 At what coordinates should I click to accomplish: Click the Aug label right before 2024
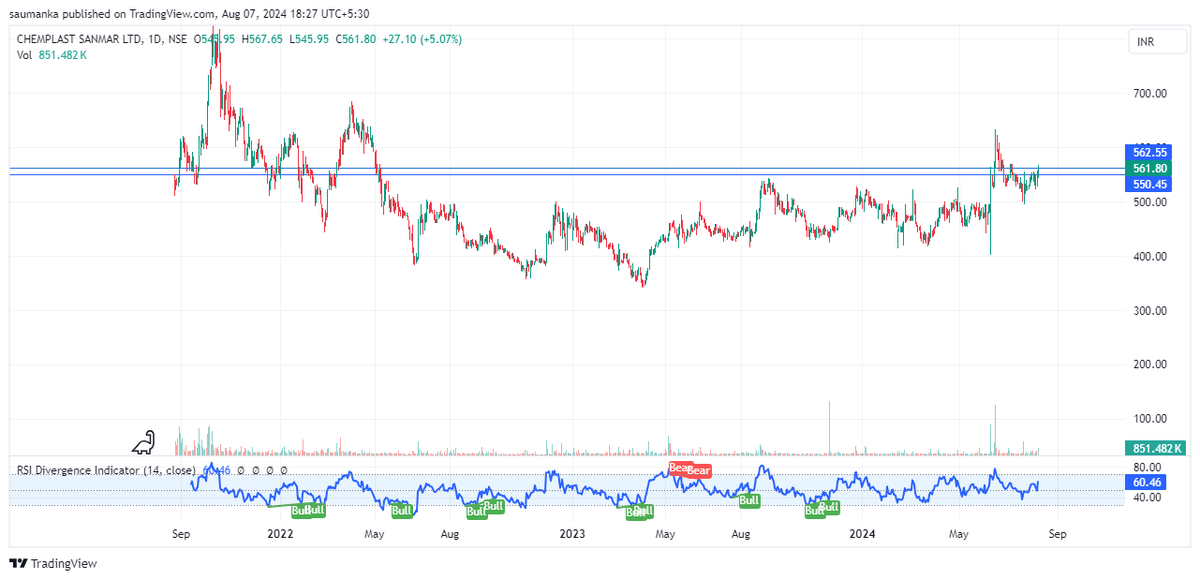coord(742,534)
